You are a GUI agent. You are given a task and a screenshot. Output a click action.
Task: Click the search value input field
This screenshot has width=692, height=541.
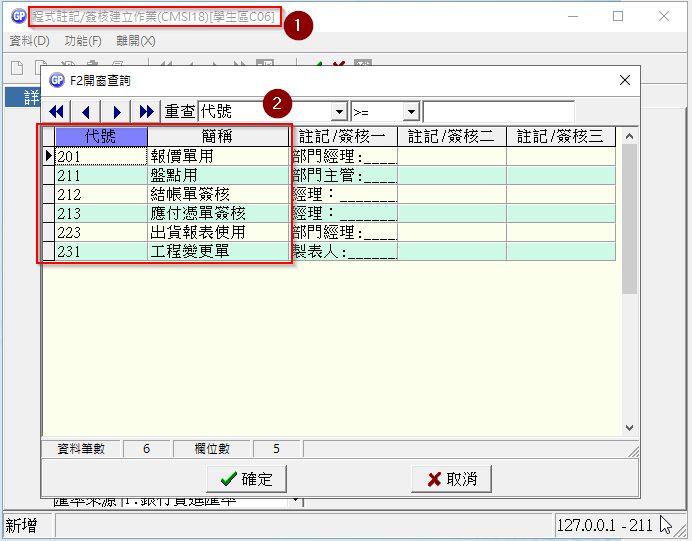click(x=498, y=112)
